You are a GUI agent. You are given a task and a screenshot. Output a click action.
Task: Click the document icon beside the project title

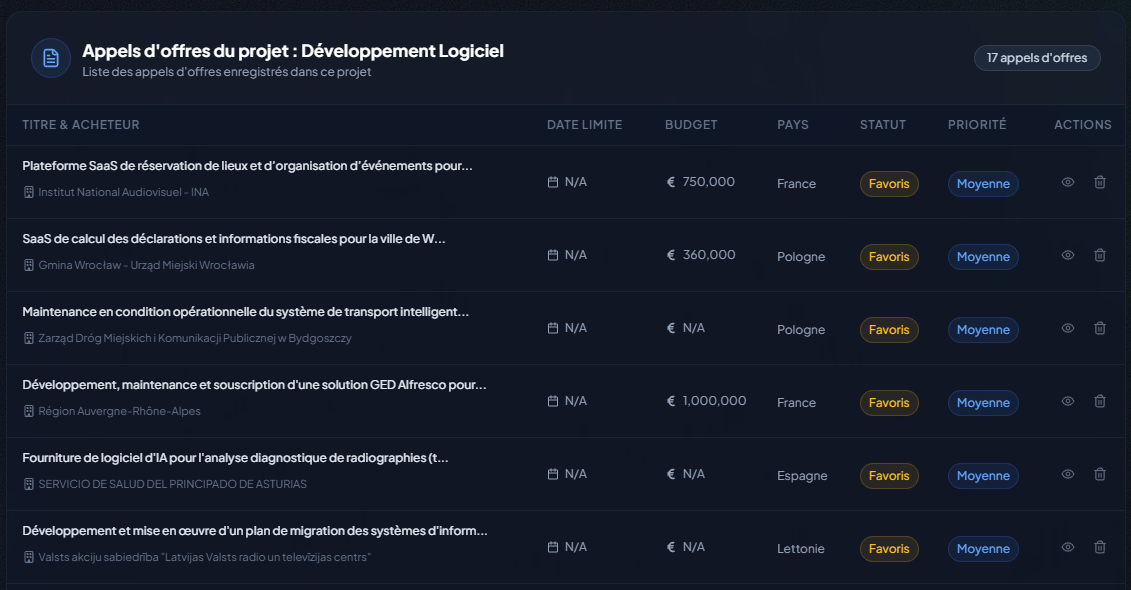point(51,58)
